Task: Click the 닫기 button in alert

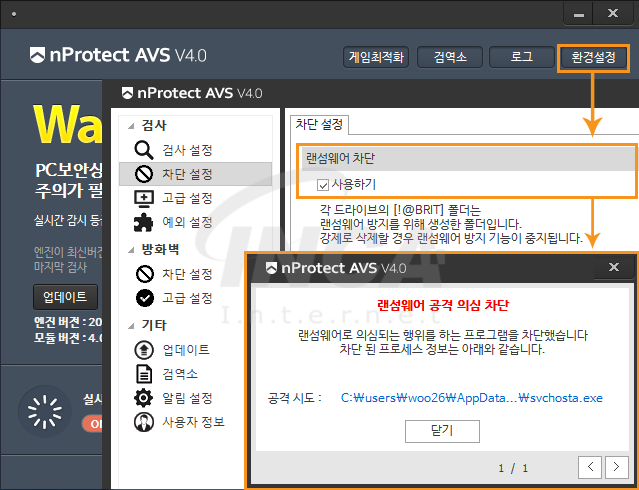Action: coord(442,431)
